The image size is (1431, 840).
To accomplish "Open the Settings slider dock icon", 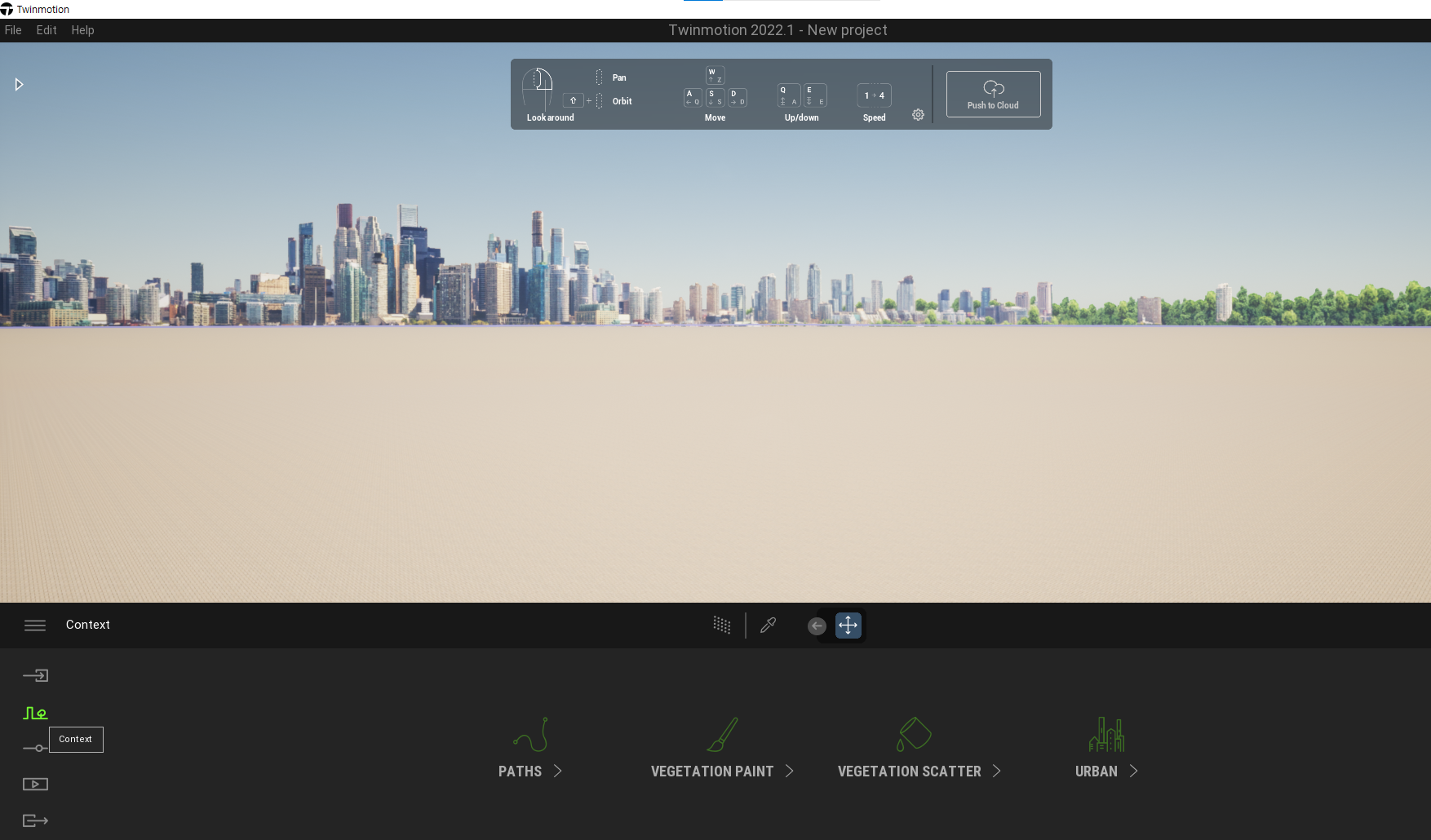I will [x=35, y=748].
